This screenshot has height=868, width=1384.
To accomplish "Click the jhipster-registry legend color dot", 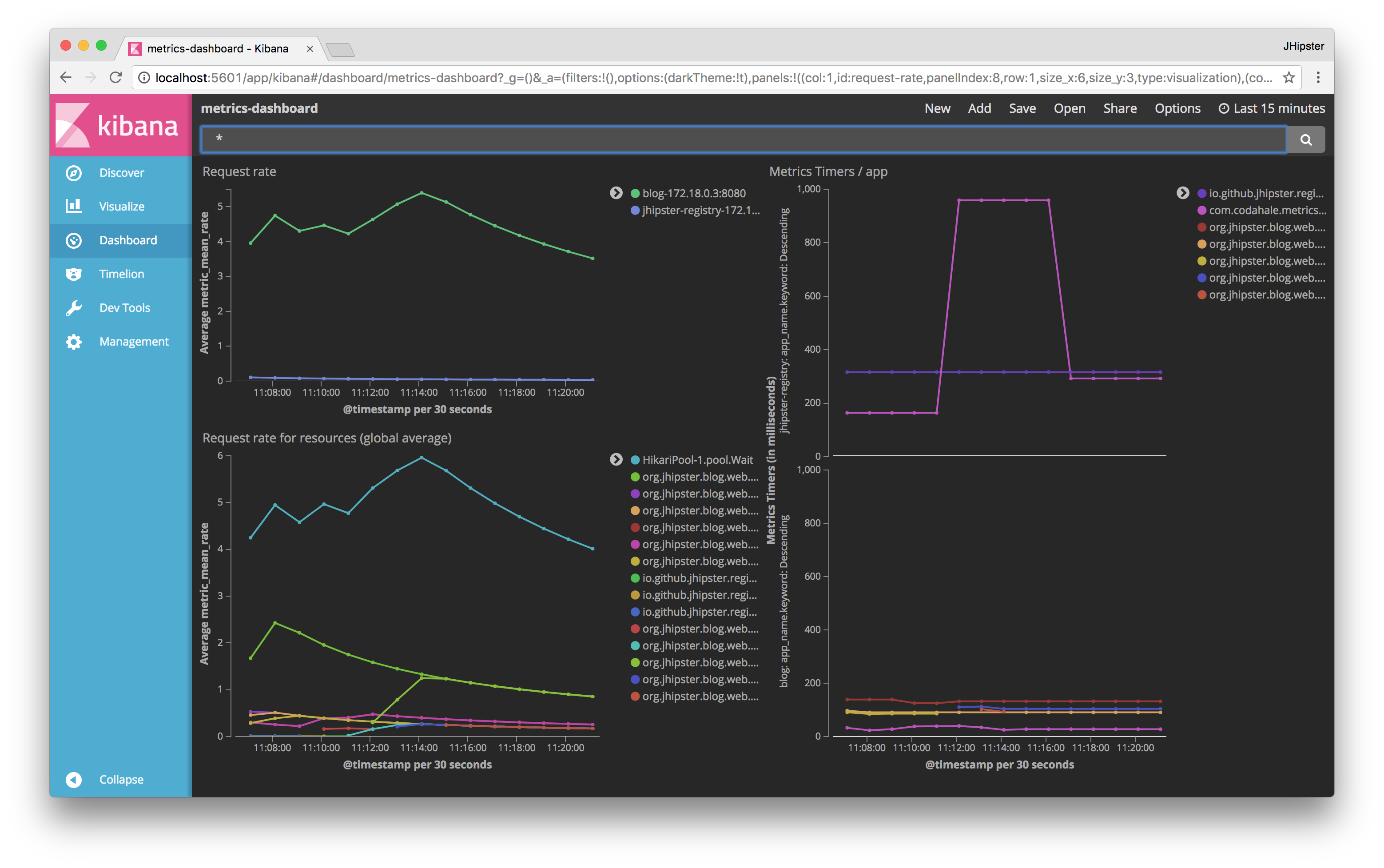I will point(635,210).
